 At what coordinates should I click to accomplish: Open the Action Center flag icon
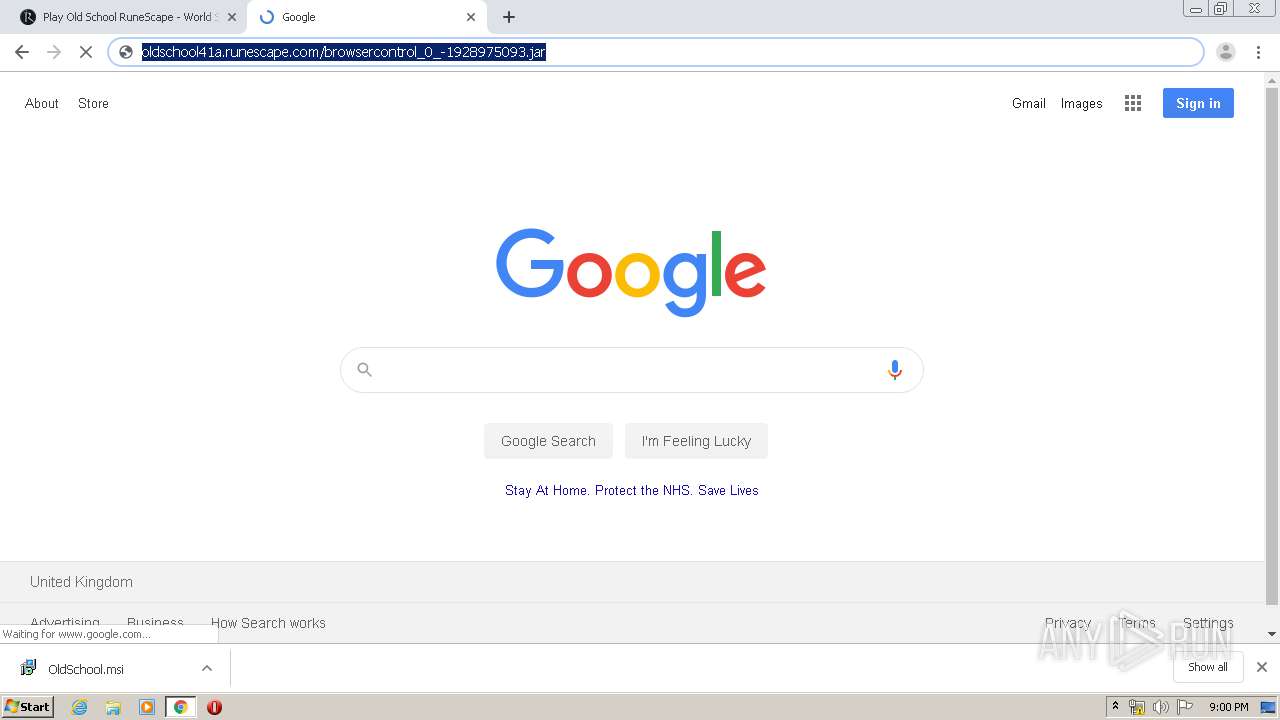(1185, 707)
